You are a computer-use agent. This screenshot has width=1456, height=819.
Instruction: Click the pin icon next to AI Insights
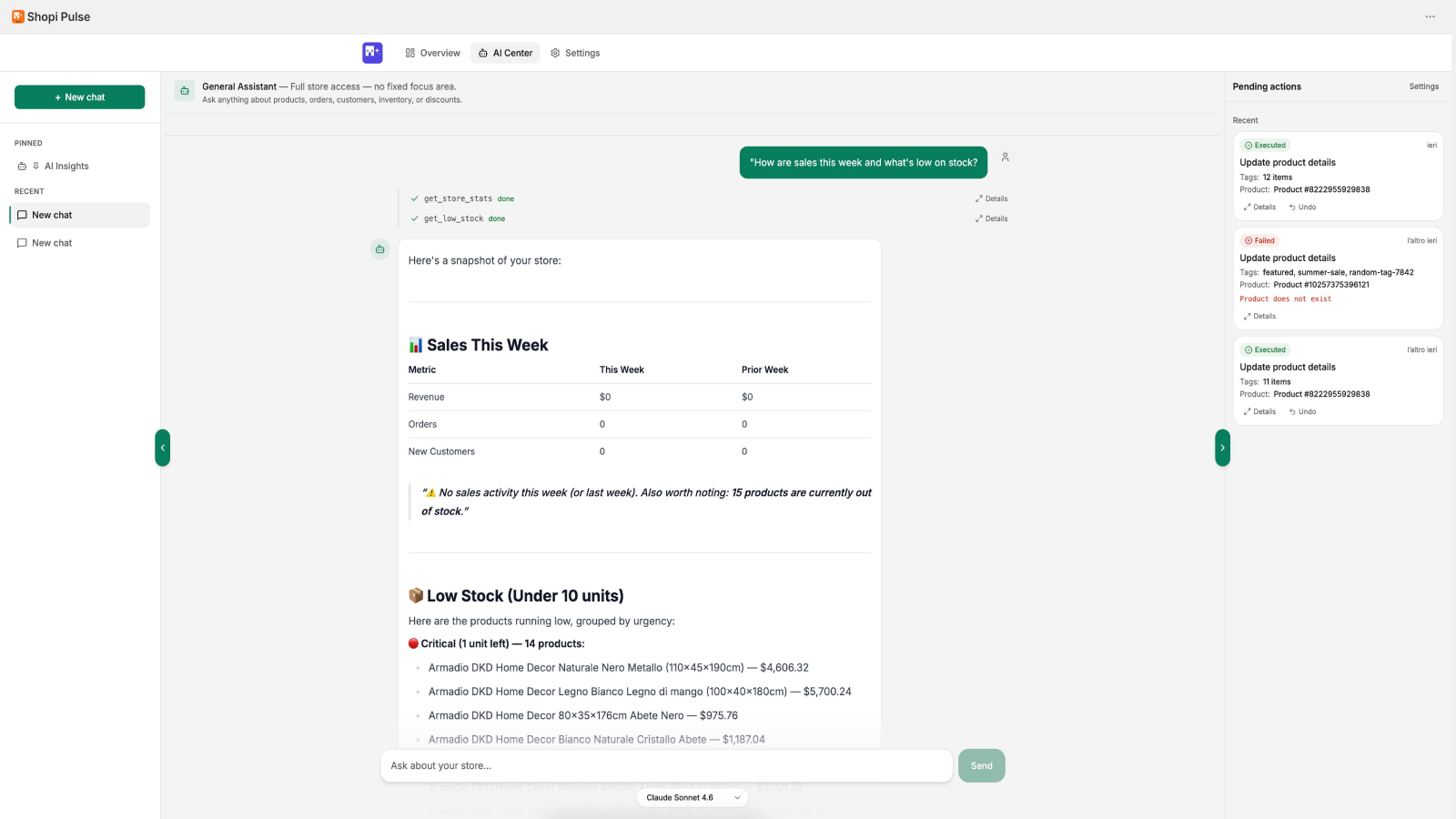point(35,167)
